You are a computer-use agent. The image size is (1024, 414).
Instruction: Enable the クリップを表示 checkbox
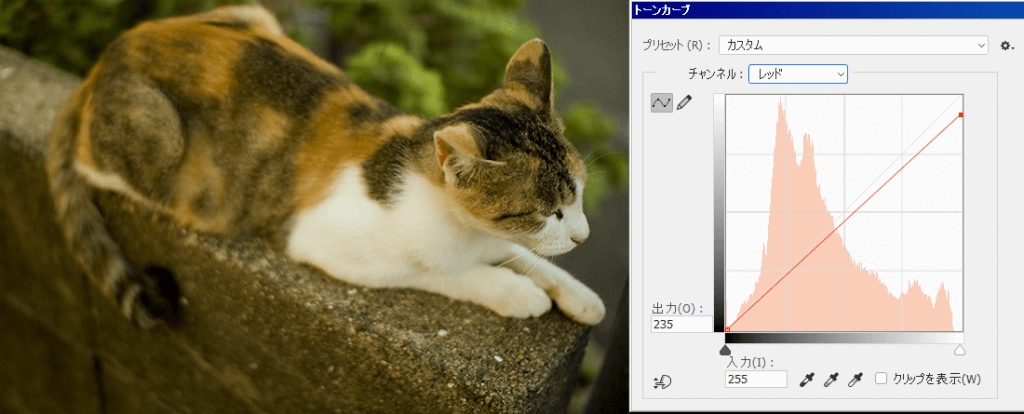click(x=880, y=378)
